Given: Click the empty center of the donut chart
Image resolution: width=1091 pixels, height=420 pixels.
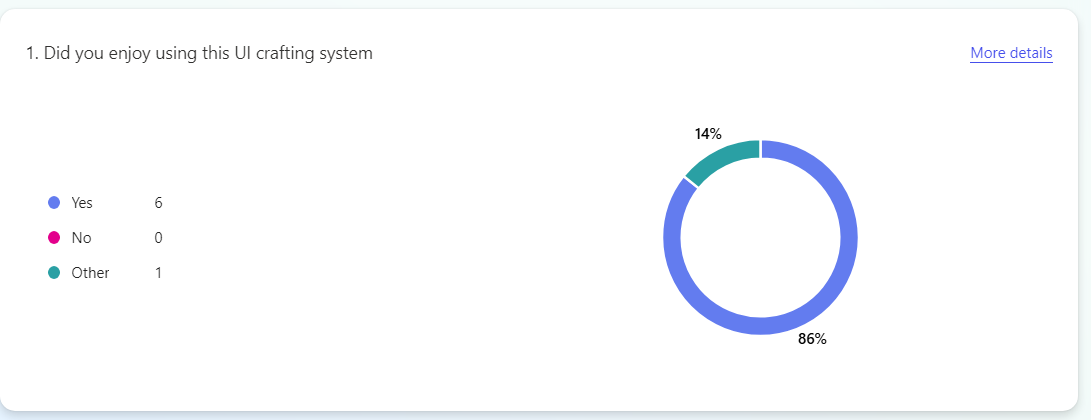Looking at the screenshot, I should (x=760, y=237).
